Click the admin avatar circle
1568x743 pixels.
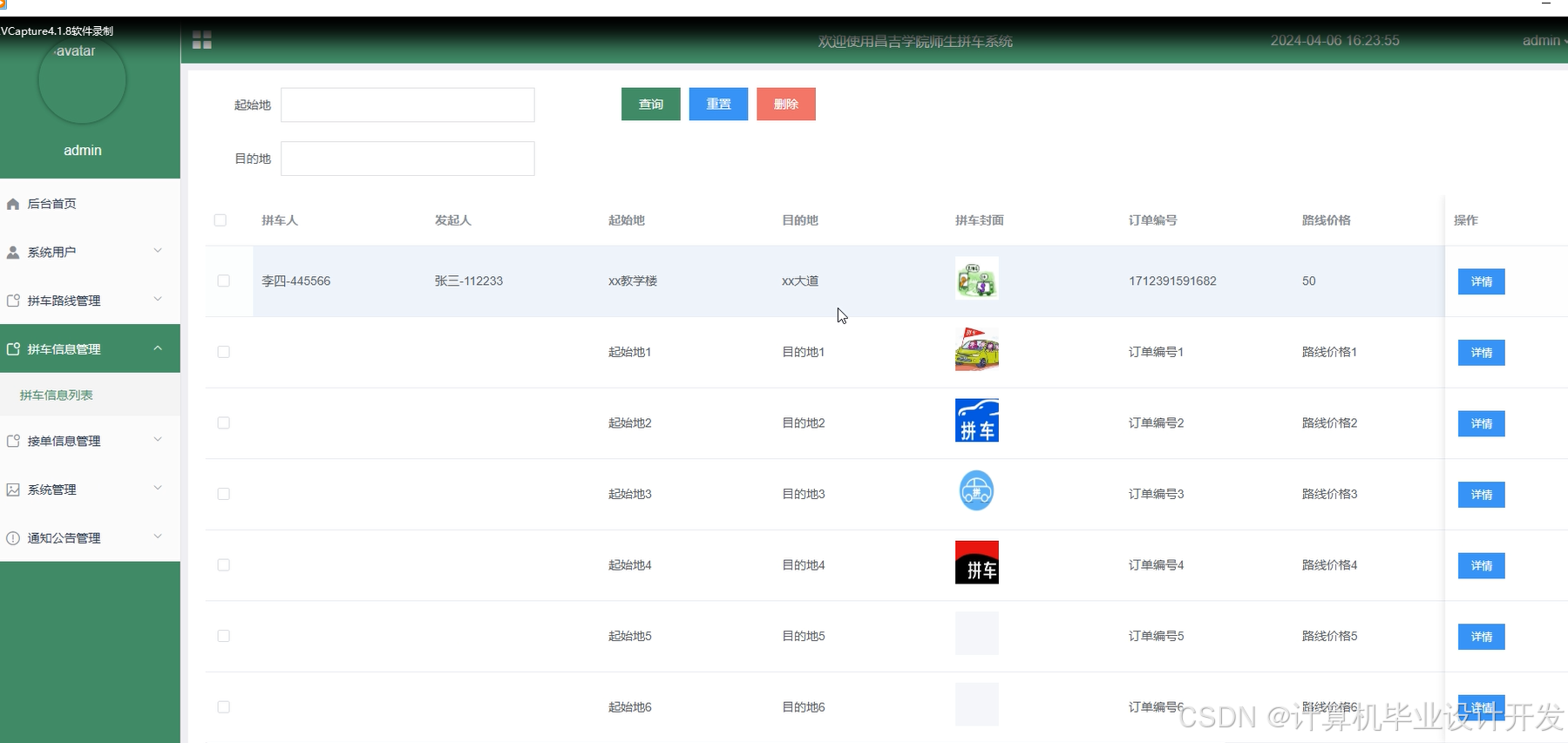click(x=82, y=80)
